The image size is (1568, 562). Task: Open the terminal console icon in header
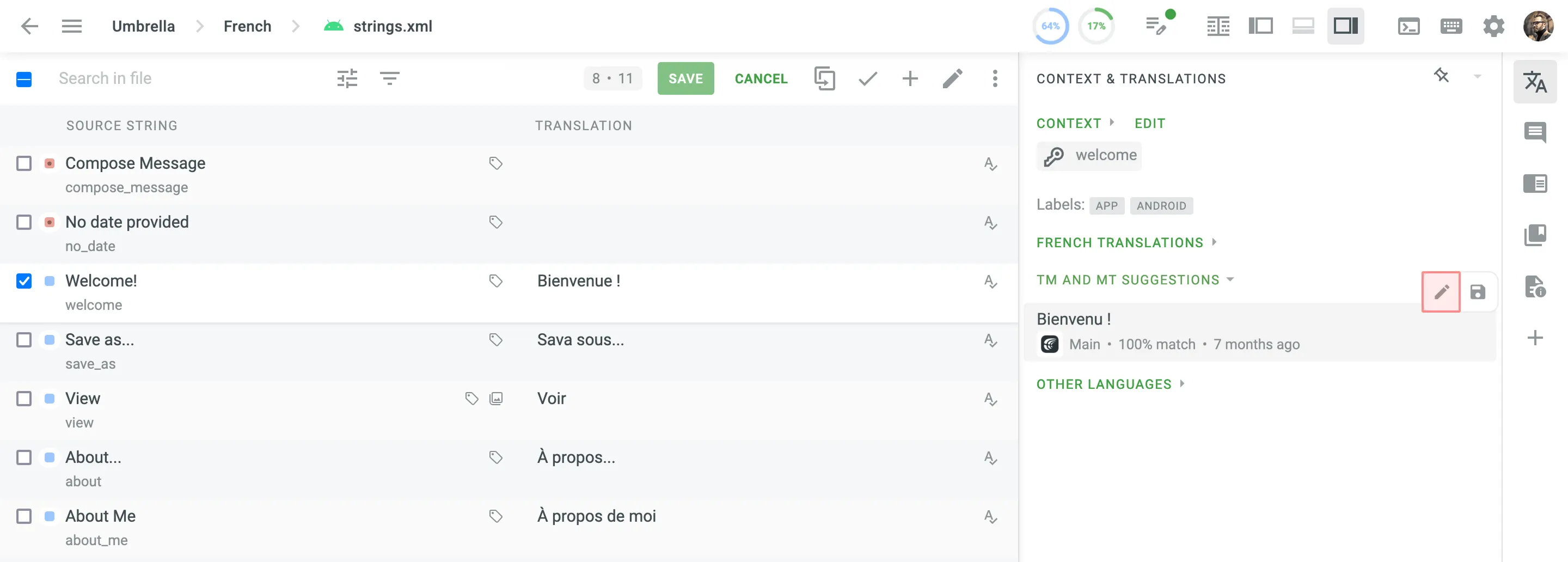[1408, 26]
